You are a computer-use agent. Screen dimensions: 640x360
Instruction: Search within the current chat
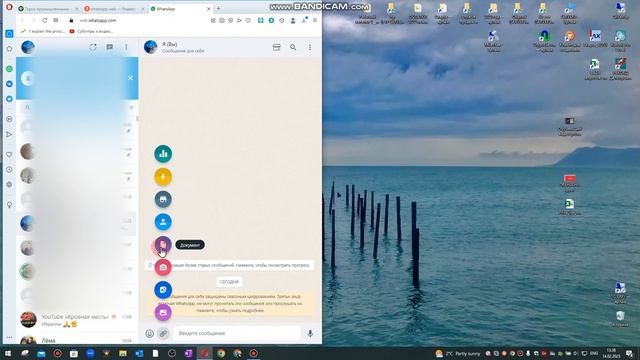click(x=293, y=47)
